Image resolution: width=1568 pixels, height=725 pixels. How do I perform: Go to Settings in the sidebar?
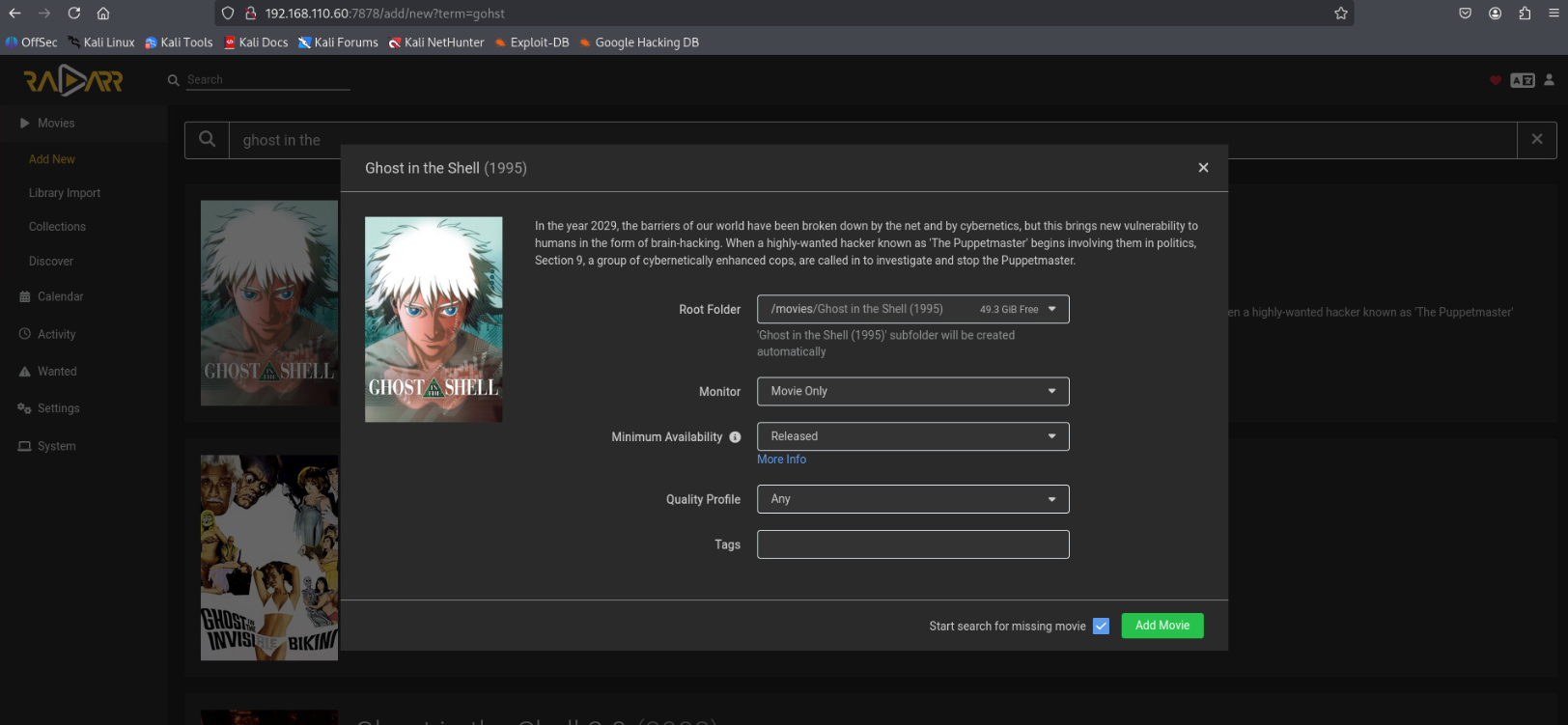[58, 408]
